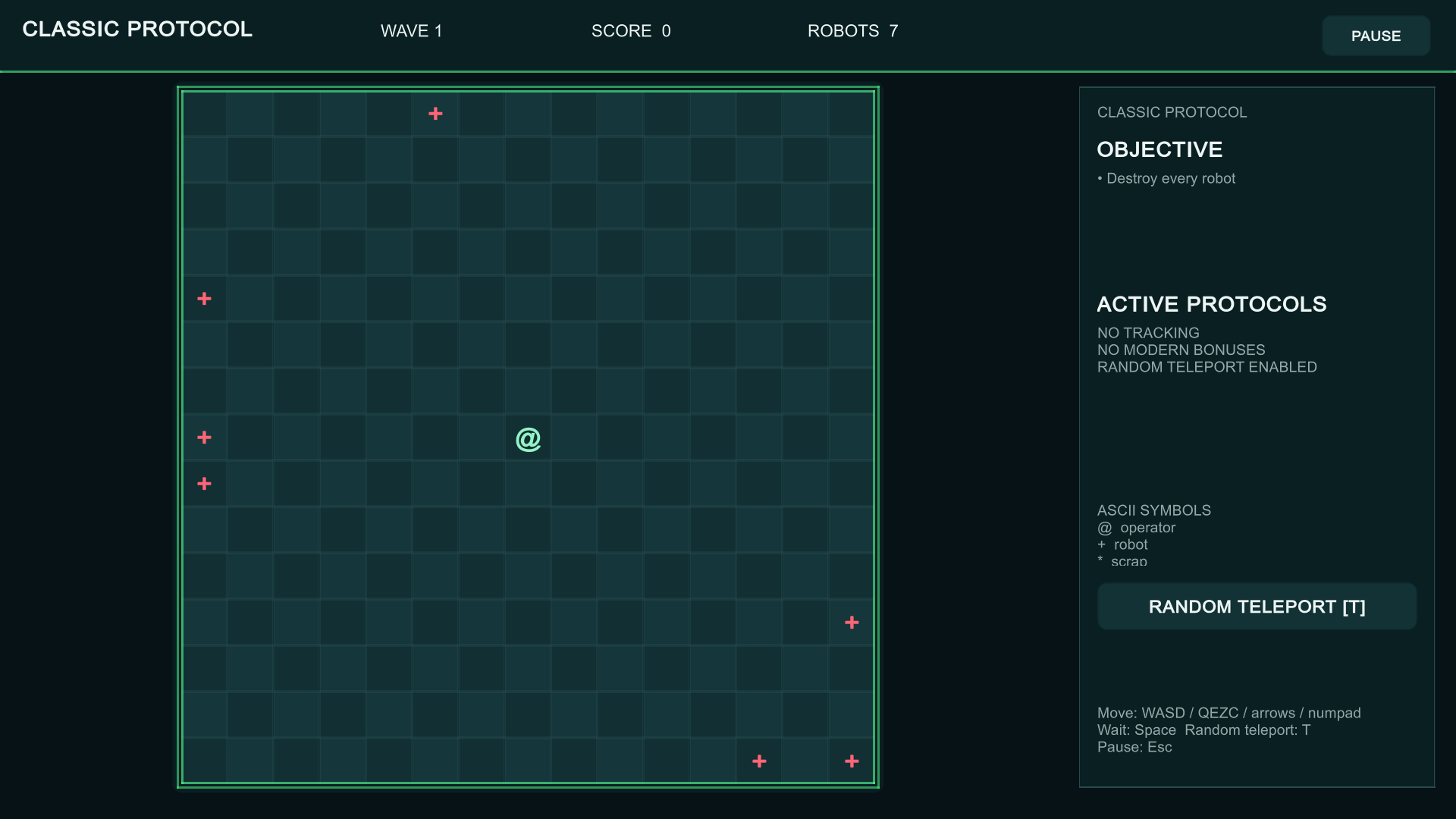The height and width of the screenshot is (819, 1456).
Task: Click the SCORE 0 readout
Action: click(x=631, y=31)
